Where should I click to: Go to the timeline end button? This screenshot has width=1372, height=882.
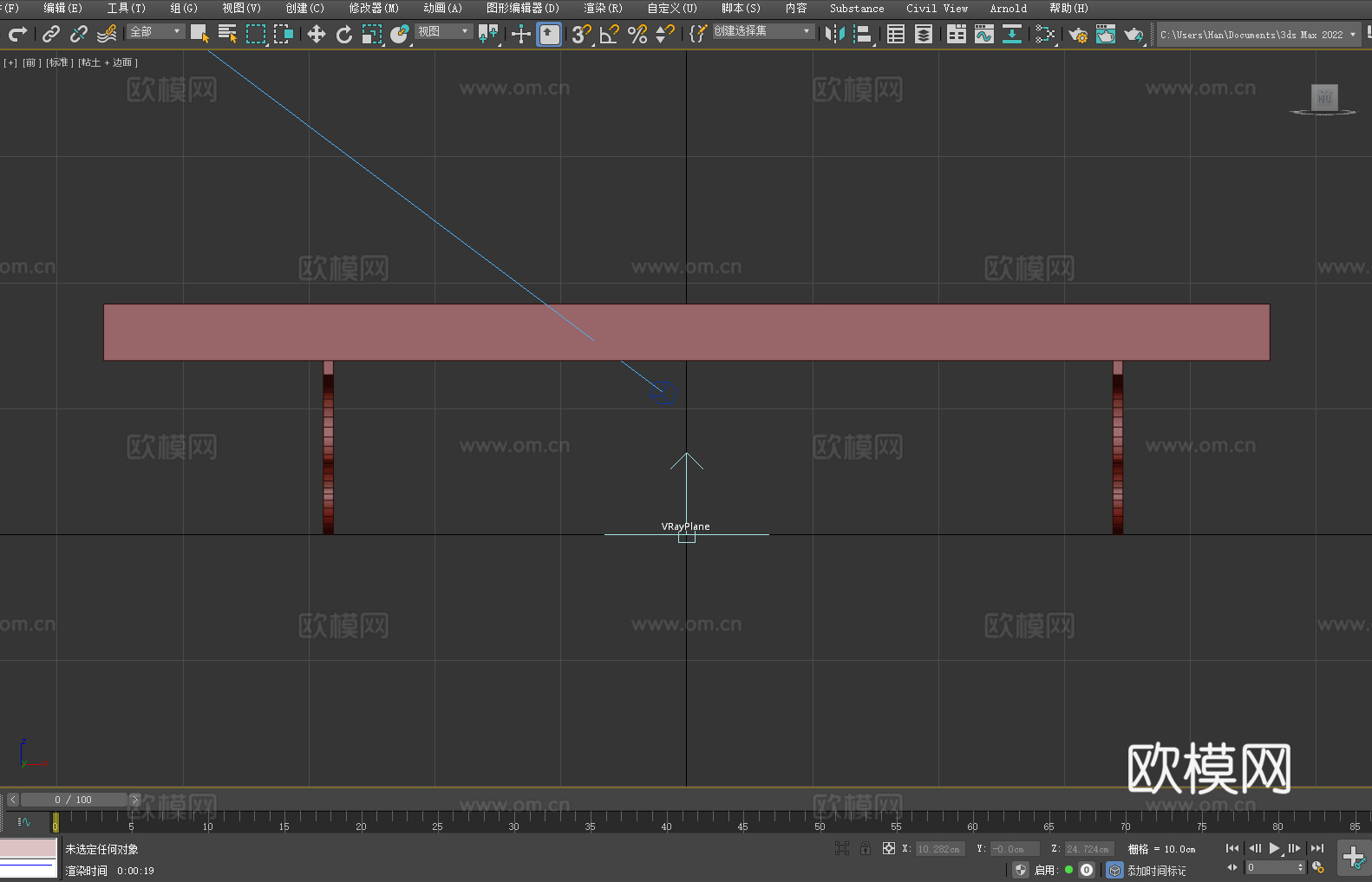click(x=1317, y=848)
